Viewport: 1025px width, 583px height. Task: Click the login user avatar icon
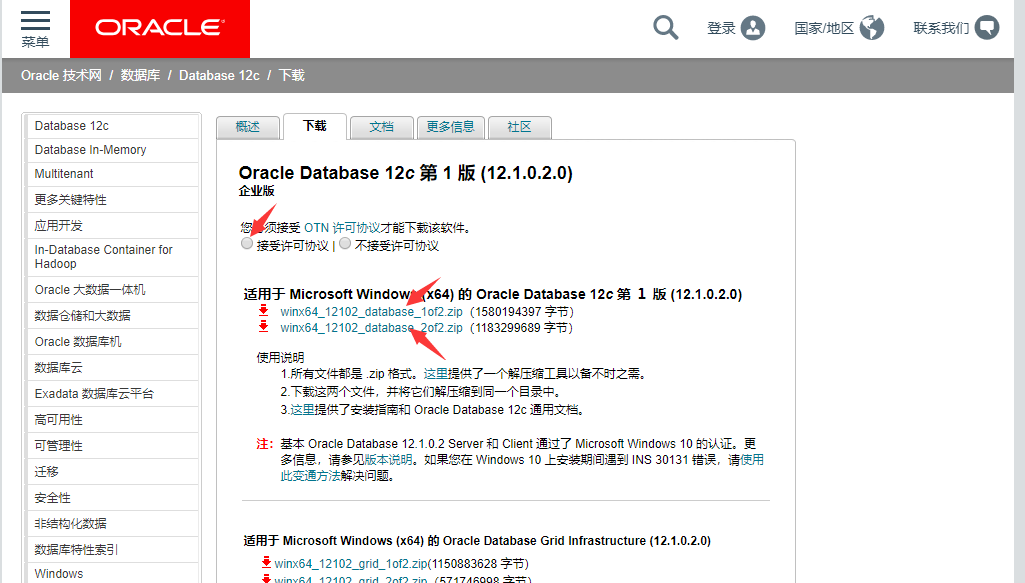[753, 28]
